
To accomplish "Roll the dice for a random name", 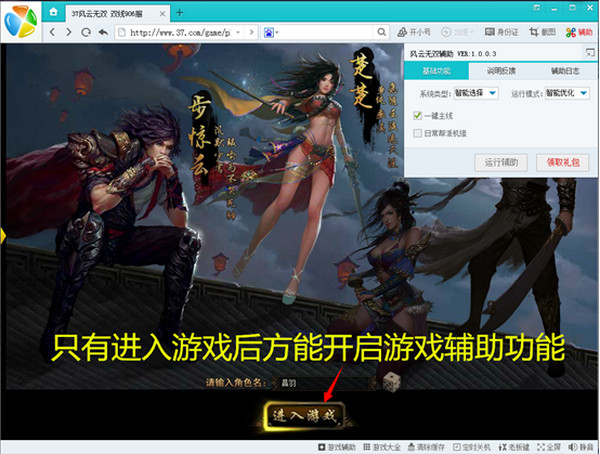I will click(x=391, y=382).
